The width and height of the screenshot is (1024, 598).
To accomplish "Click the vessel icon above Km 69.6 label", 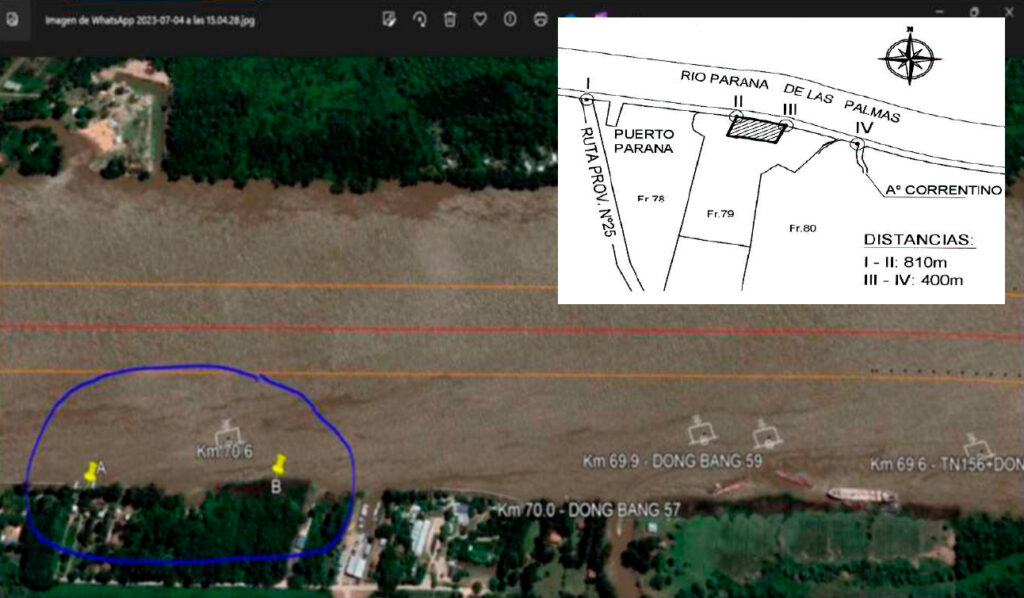I will (975, 445).
